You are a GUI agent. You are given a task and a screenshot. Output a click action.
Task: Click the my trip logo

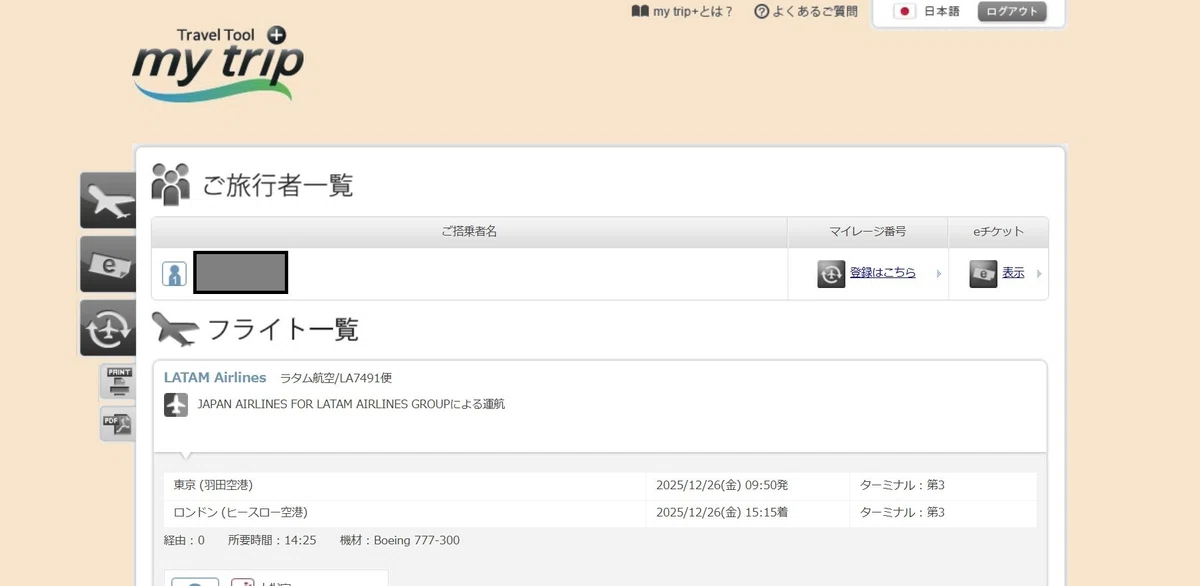[218, 63]
